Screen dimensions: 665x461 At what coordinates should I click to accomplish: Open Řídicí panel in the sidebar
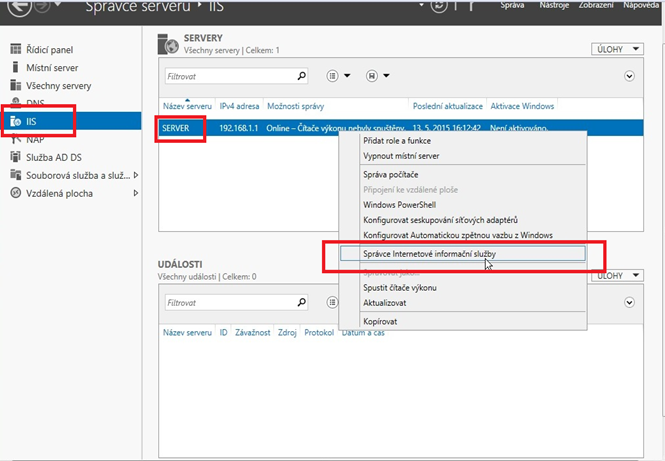tap(50, 50)
